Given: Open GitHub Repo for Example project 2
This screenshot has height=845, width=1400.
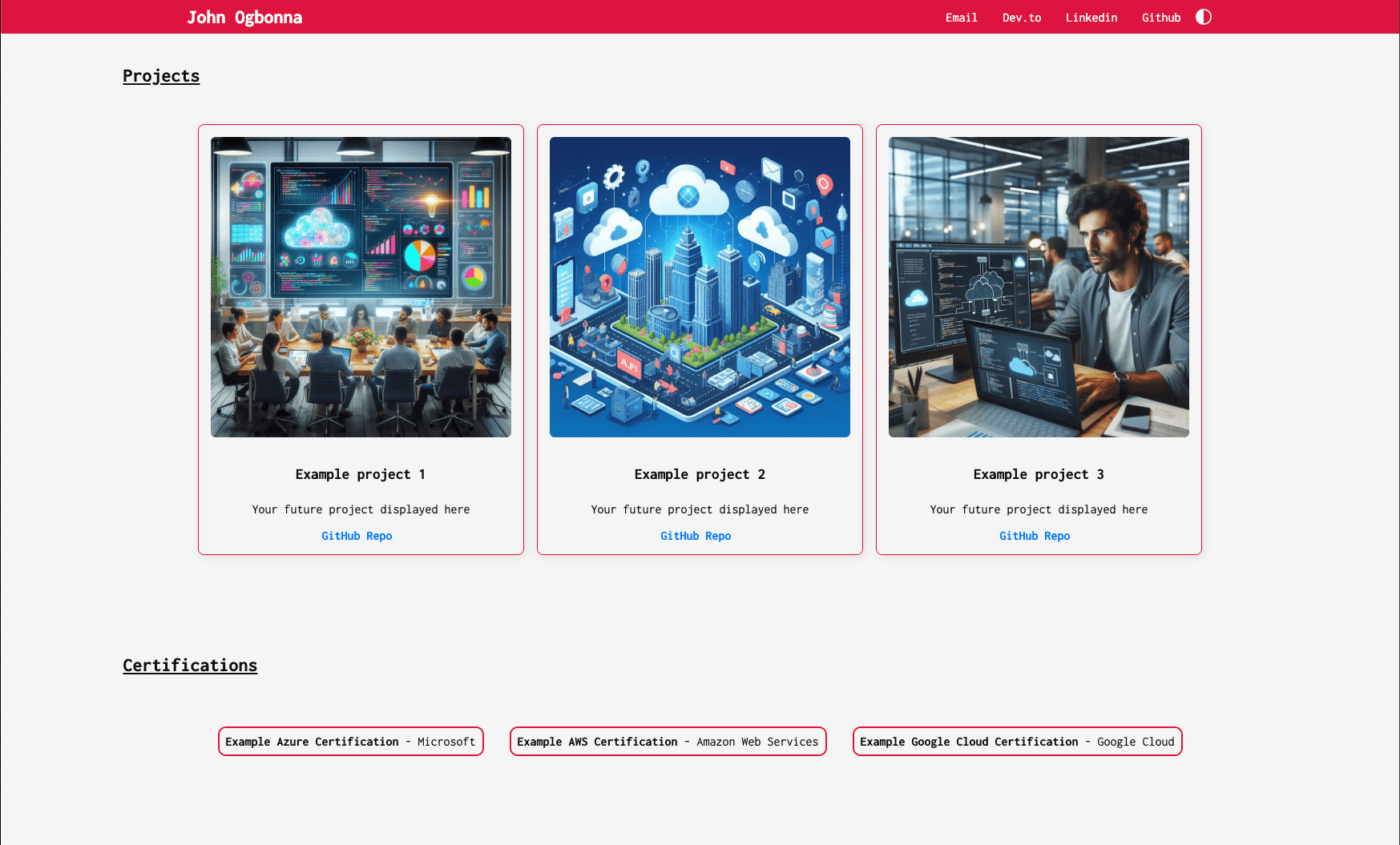Looking at the screenshot, I should (696, 536).
